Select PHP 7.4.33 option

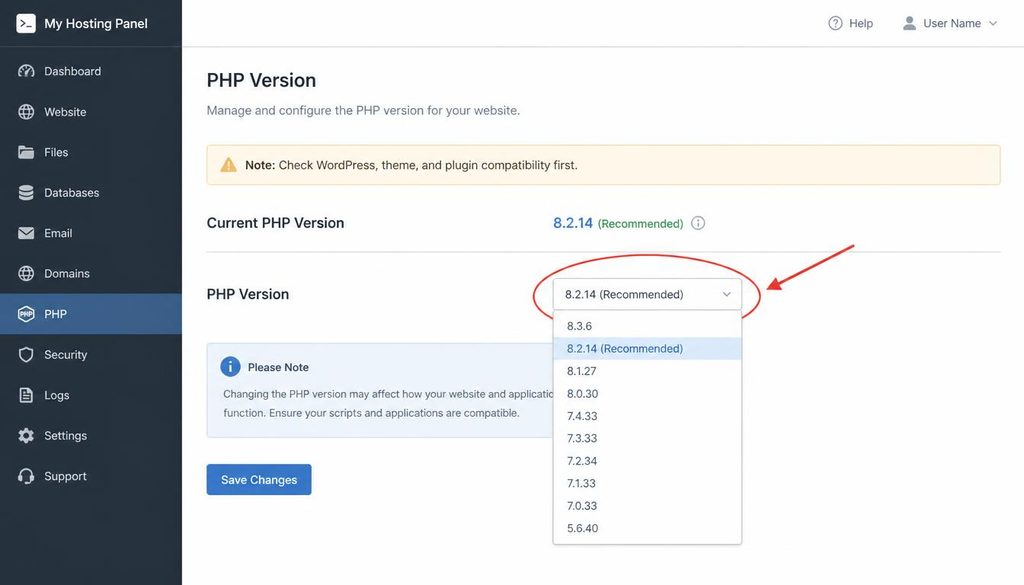(647, 416)
